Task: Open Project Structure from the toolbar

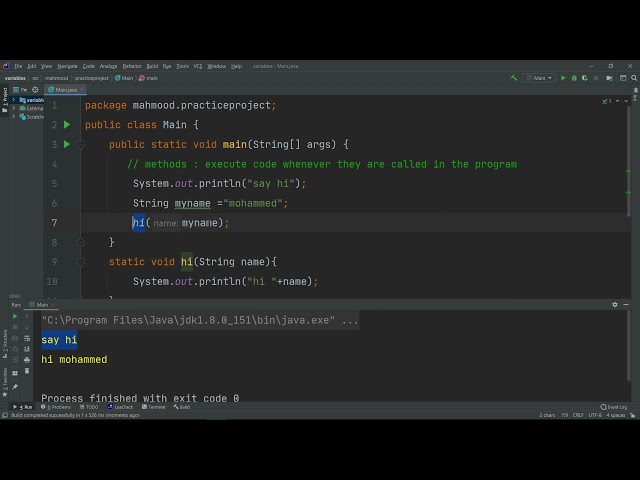Action: click(x=609, y=78)
